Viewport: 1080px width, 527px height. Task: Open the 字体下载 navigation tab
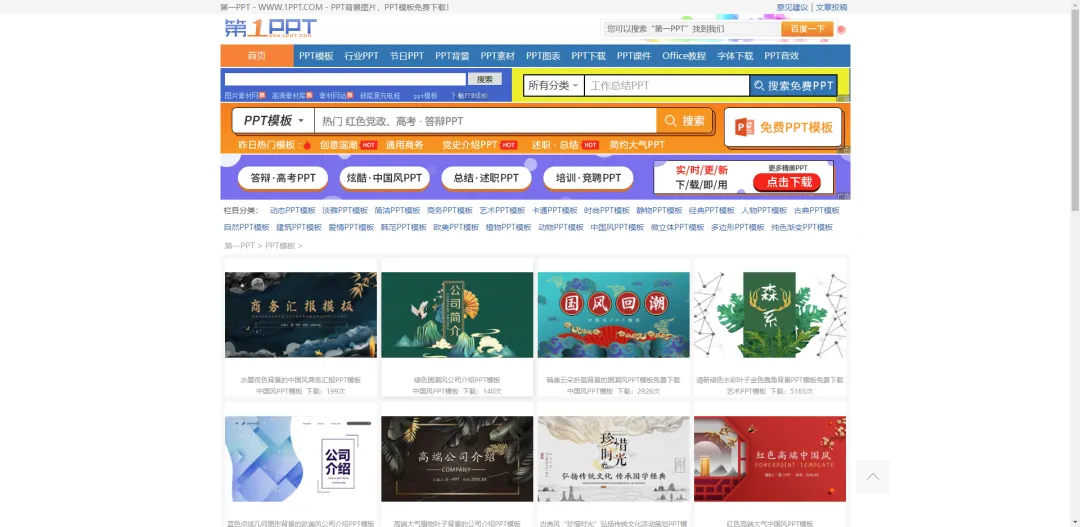point(735,56)
